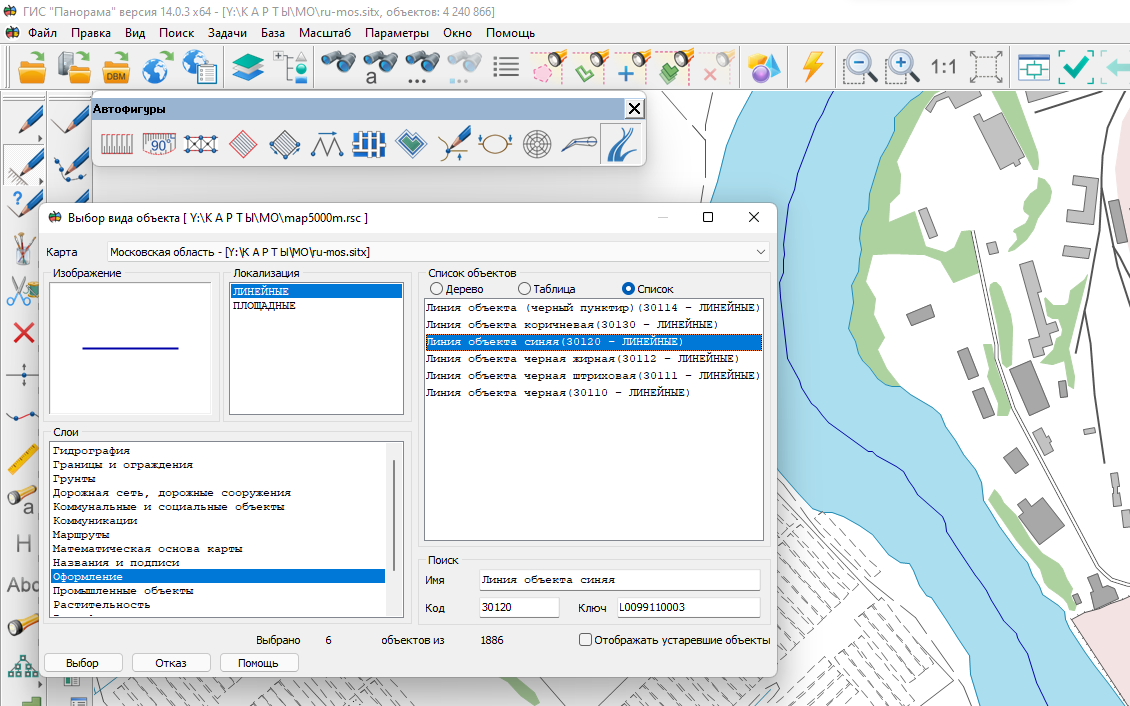Open the Масштаб menu
The height and width of the screenshot is (706, 1130).
pos(324,32)
